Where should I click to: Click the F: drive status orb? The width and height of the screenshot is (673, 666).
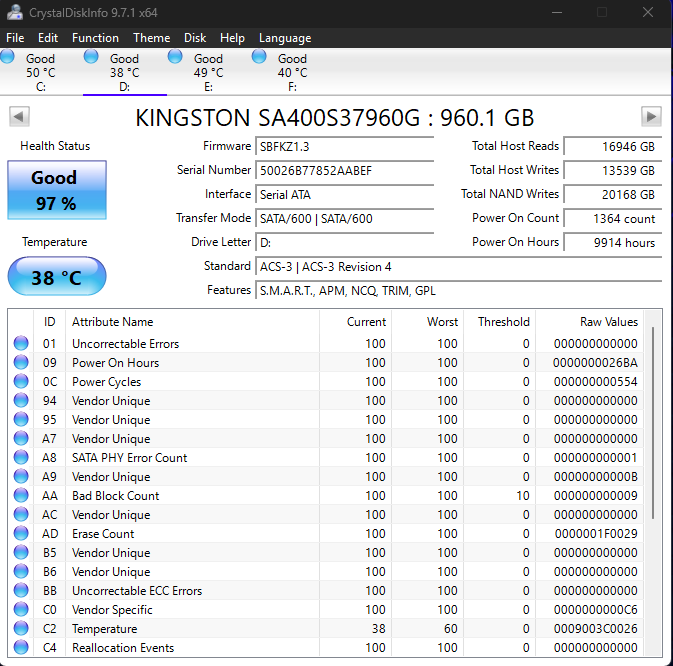pyautogui.click(x=259, y=56)
